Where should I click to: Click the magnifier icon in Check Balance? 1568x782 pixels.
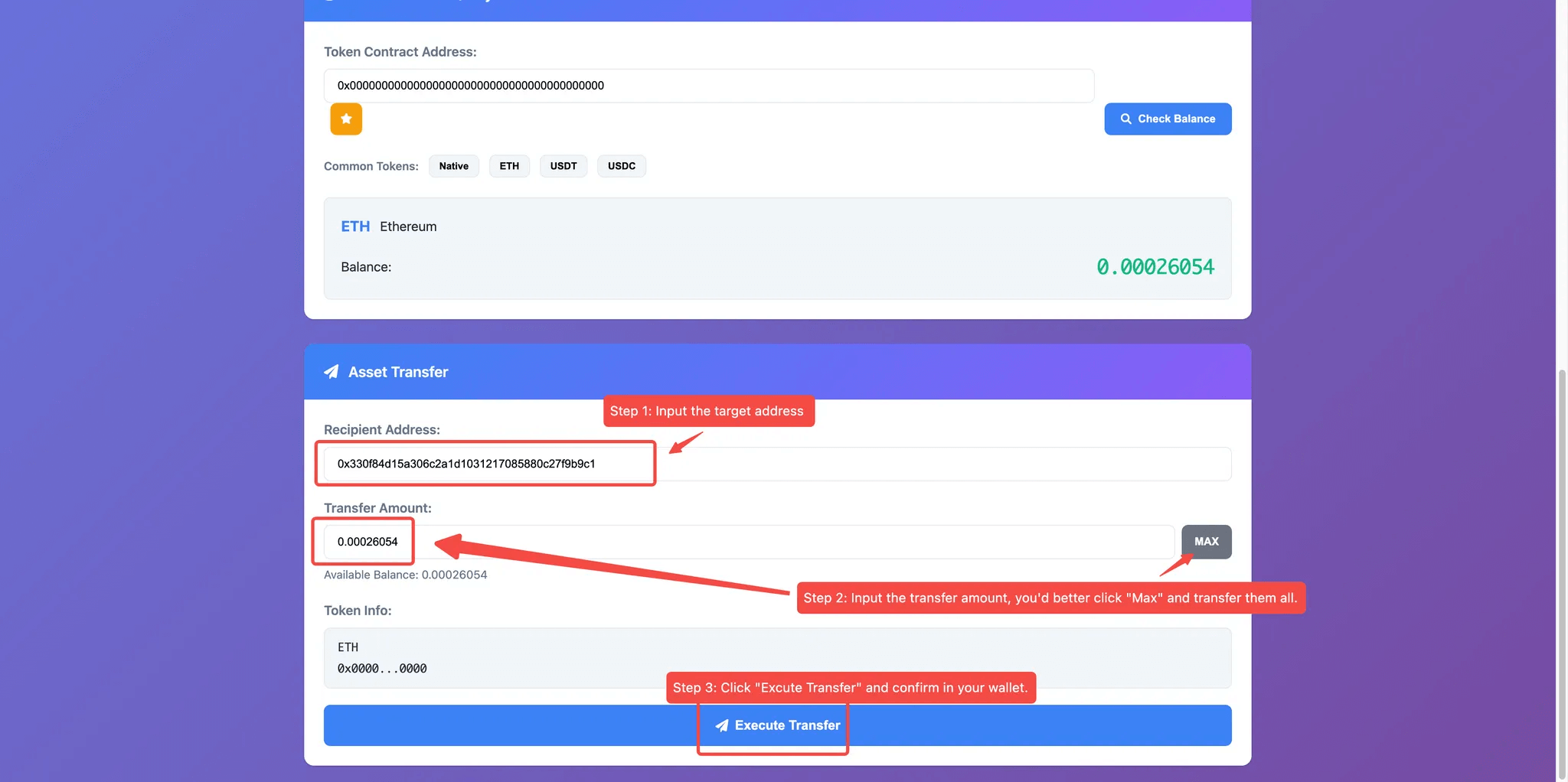[x=1125, y=119]
